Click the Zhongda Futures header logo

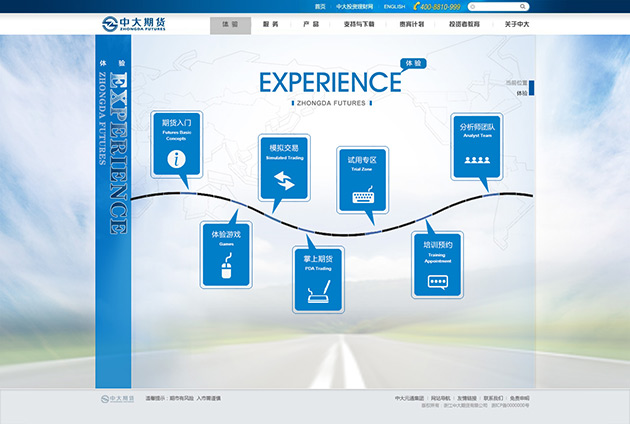(134, 24)
